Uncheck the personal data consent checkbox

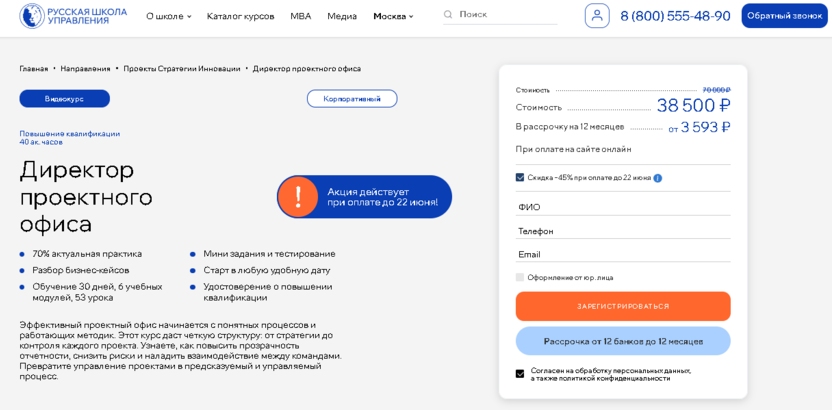520,374
